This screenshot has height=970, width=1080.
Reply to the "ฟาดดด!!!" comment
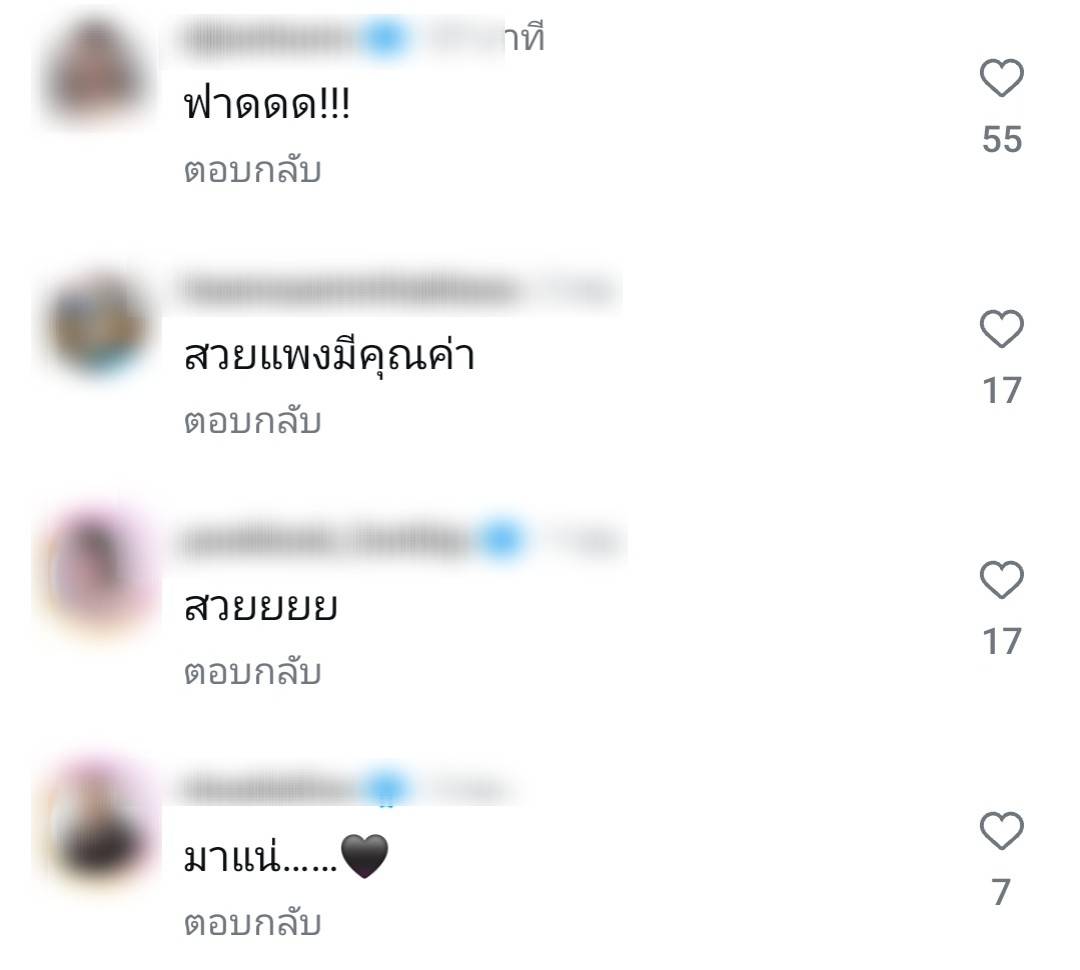[253, 170]
